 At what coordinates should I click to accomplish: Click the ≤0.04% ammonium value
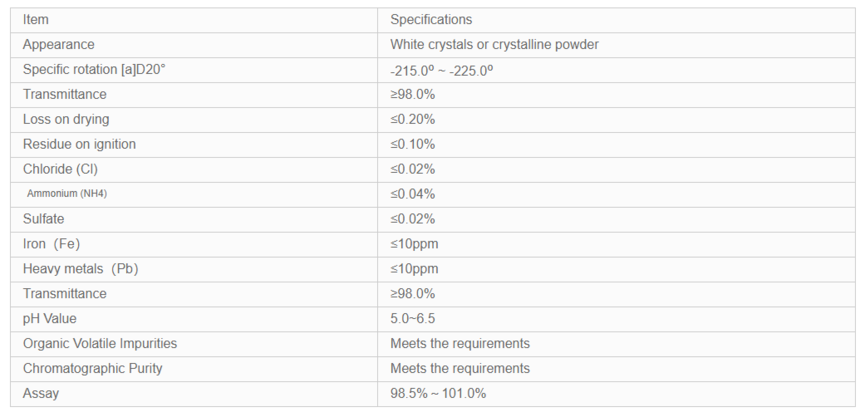(x=412, y=194)
